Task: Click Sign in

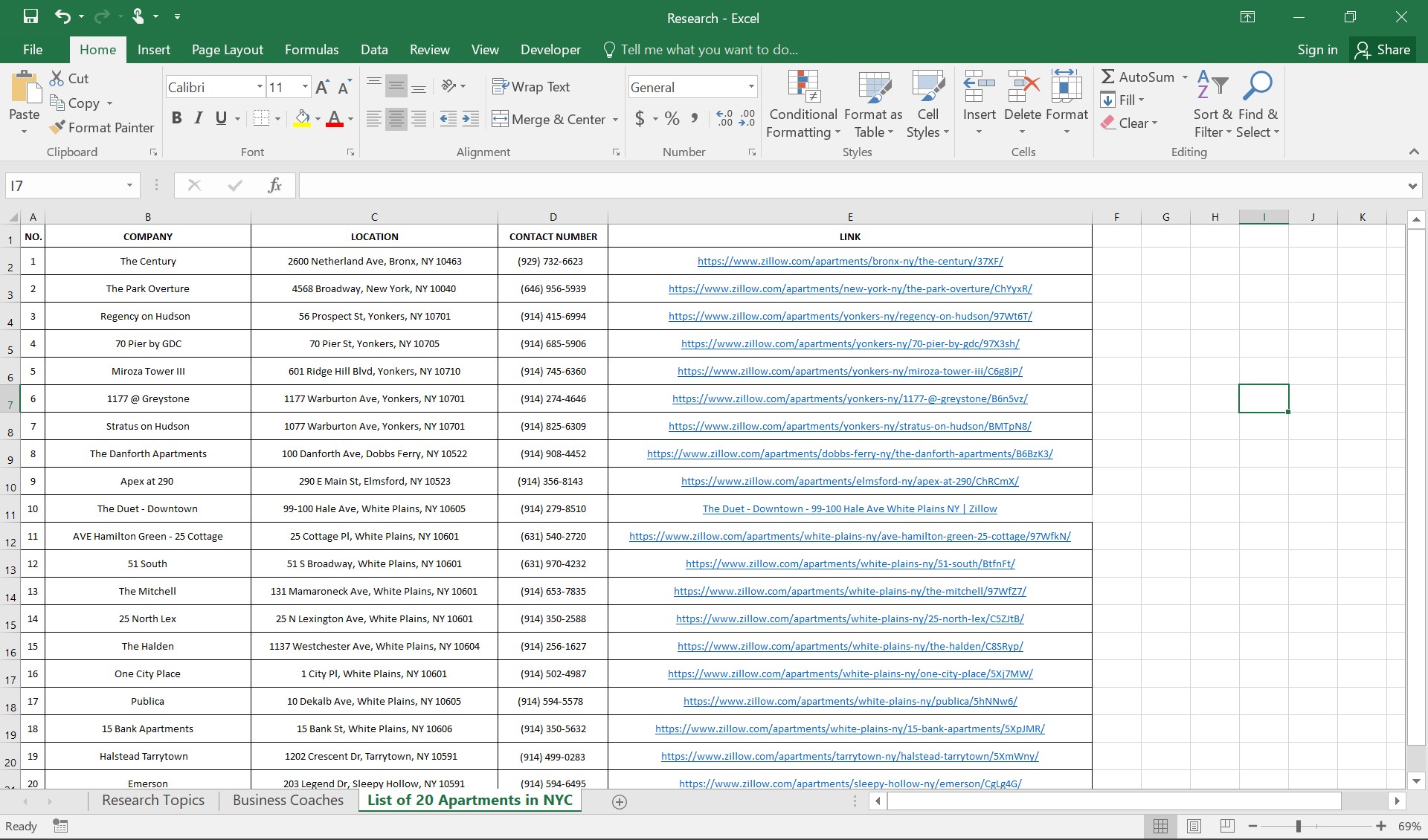Action: tap(1317, 50)
